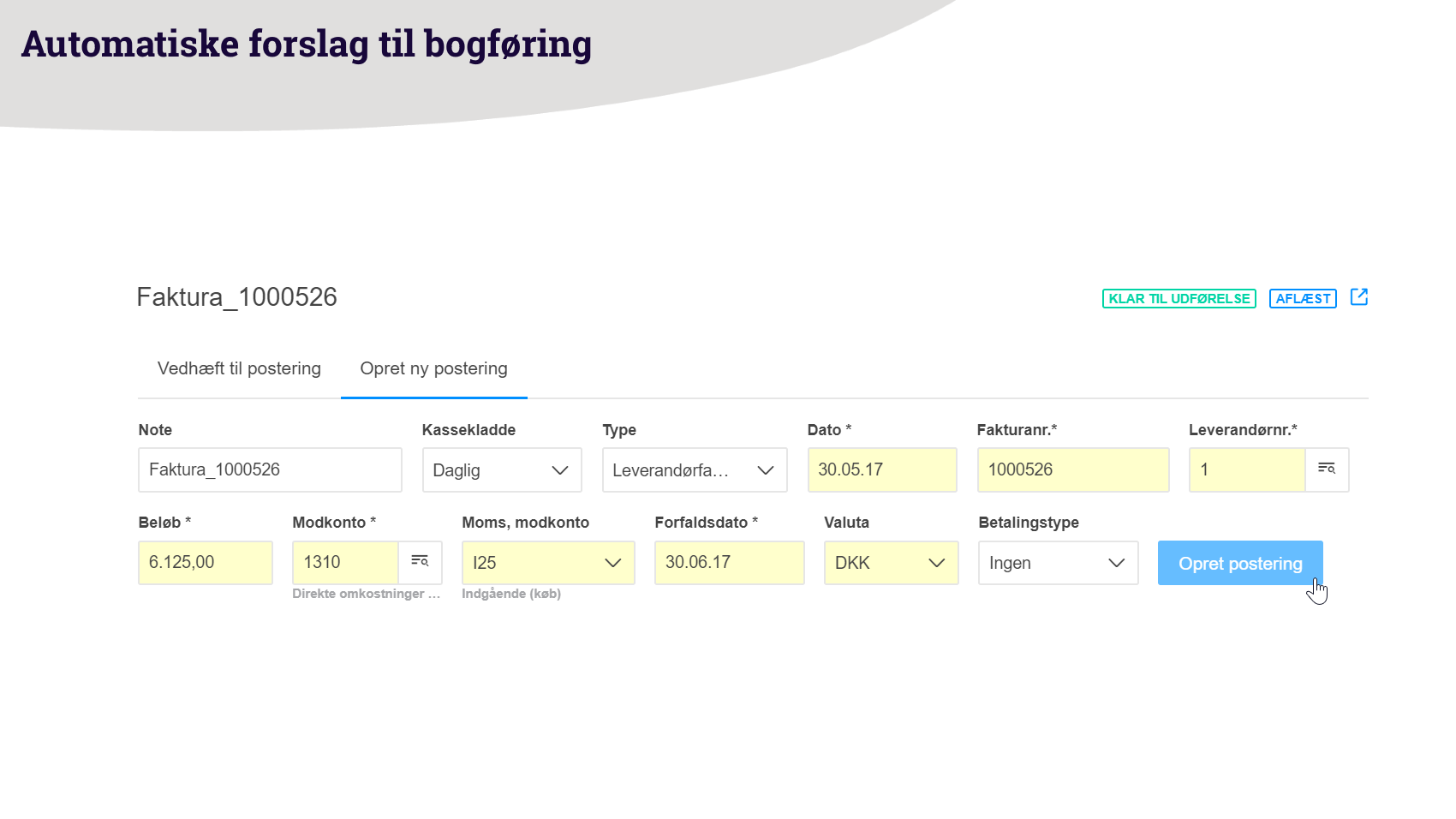Click the AFLÆST status badge
1456x819 pixels.
coord(1302,299)
